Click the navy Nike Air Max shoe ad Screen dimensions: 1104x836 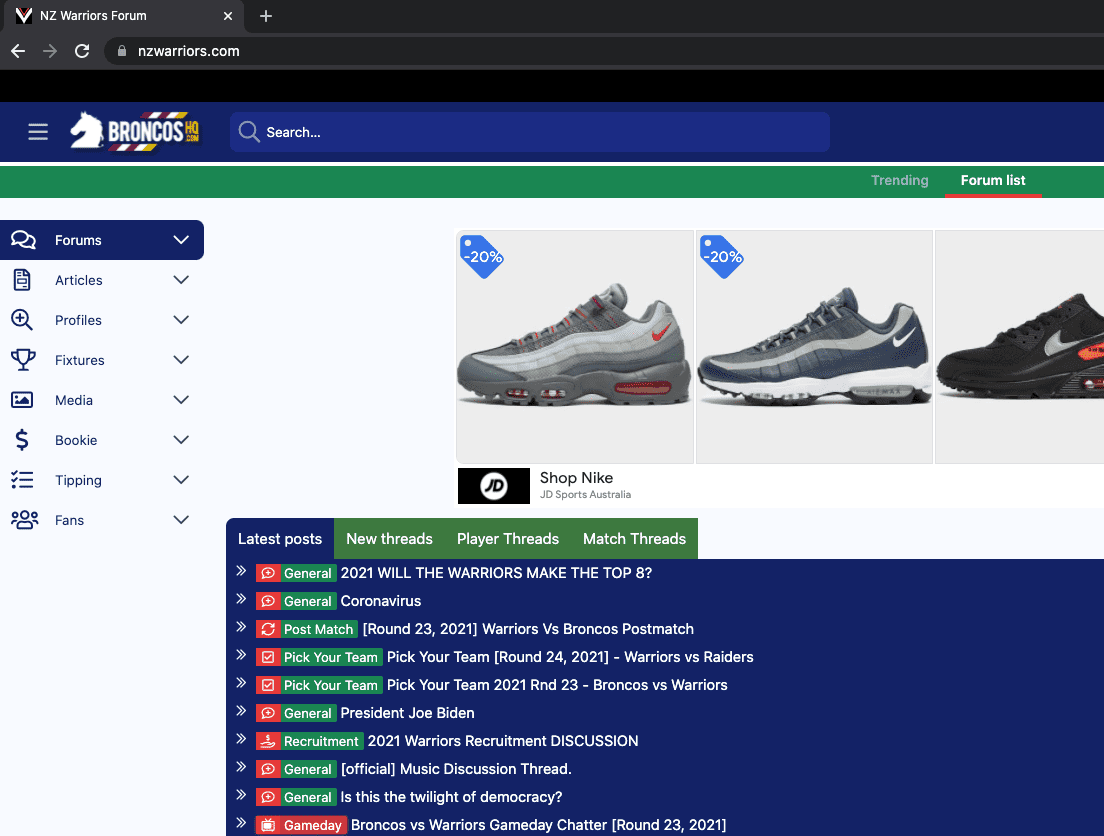coord(815,347)
